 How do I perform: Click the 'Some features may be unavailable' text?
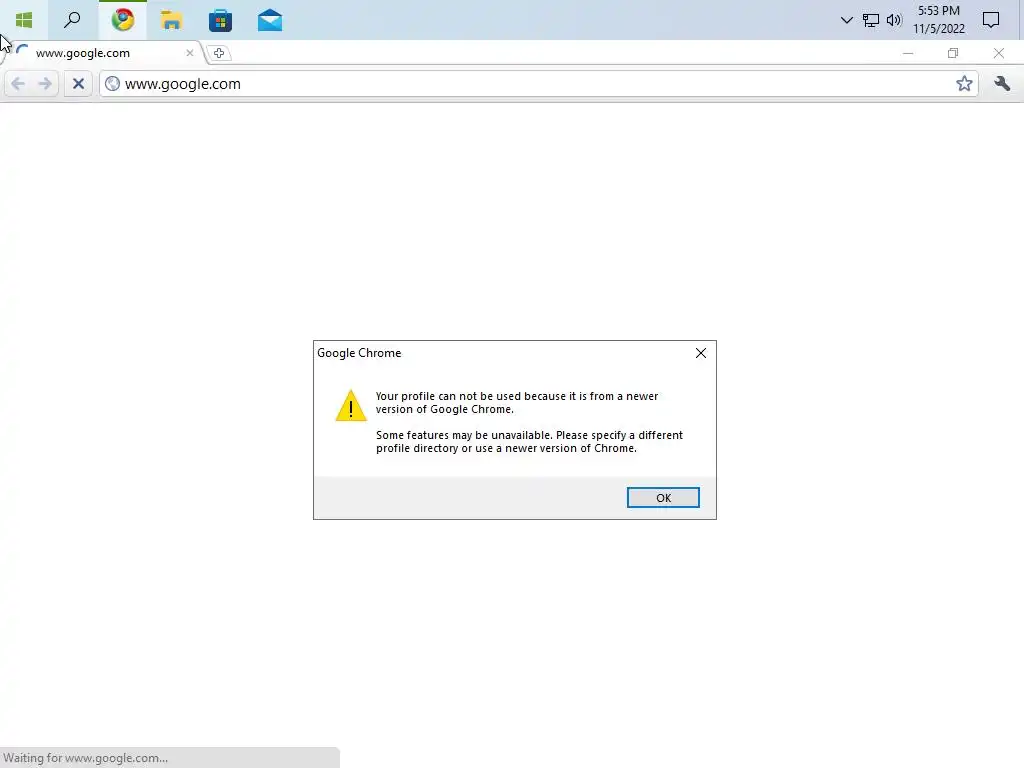click(x=529, y=441)
